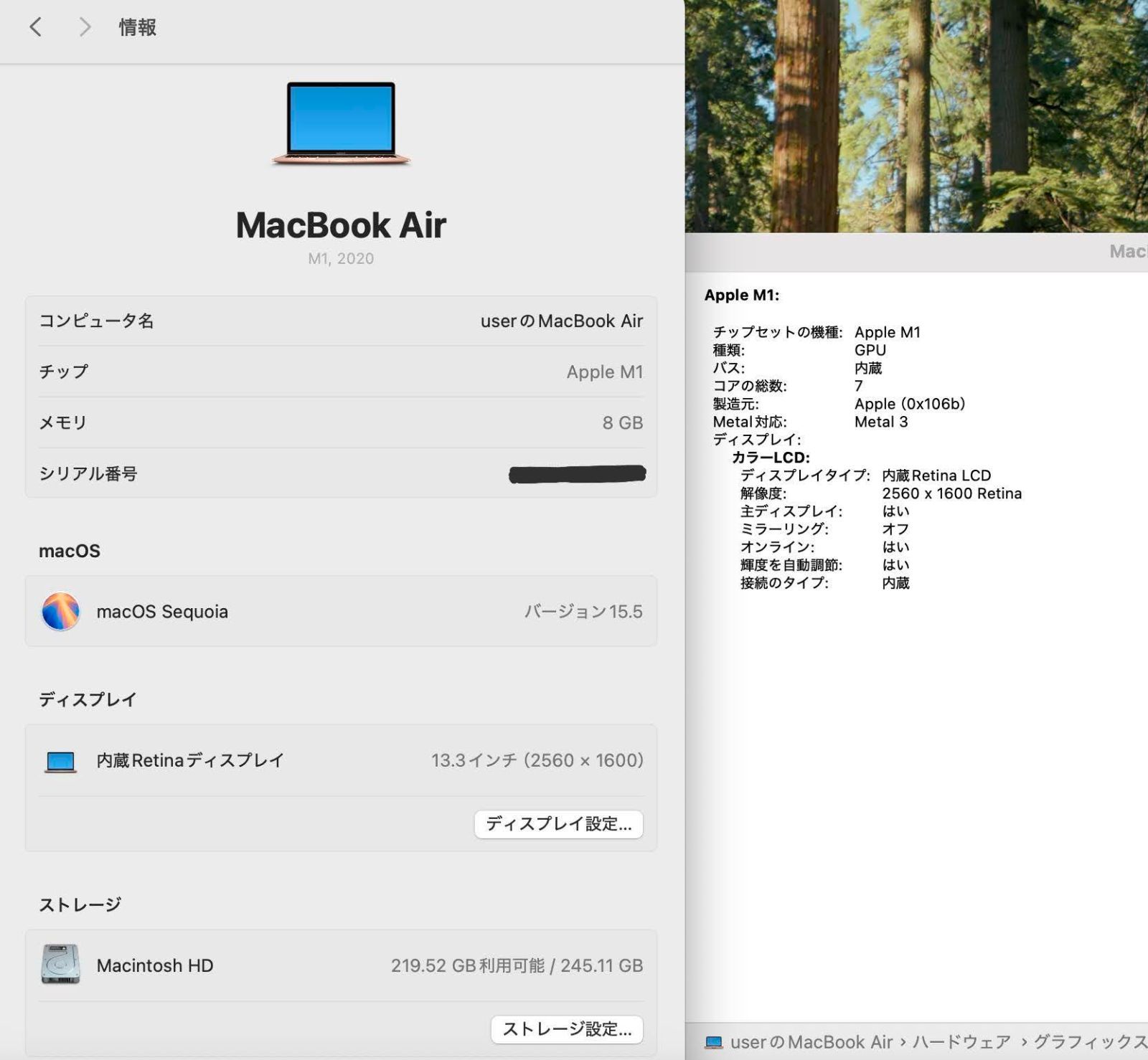Click ハードウェア in the path bar
This screenshot has height=1060, width=1148.
point(961,1042)
